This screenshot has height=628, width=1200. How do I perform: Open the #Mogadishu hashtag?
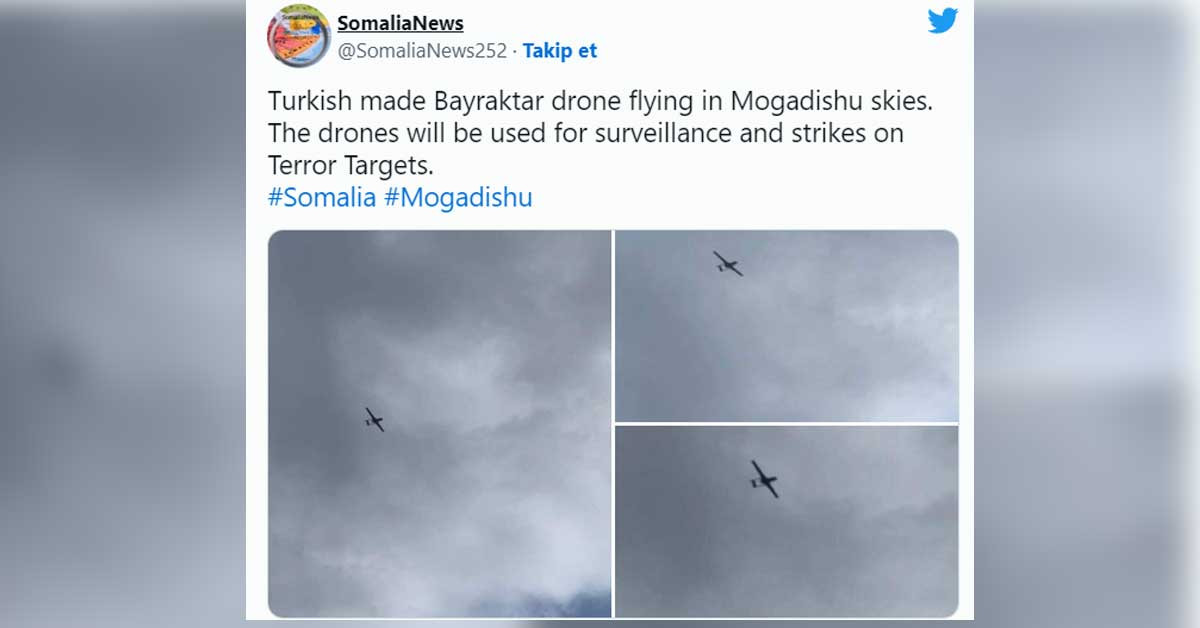pos(458,197)
